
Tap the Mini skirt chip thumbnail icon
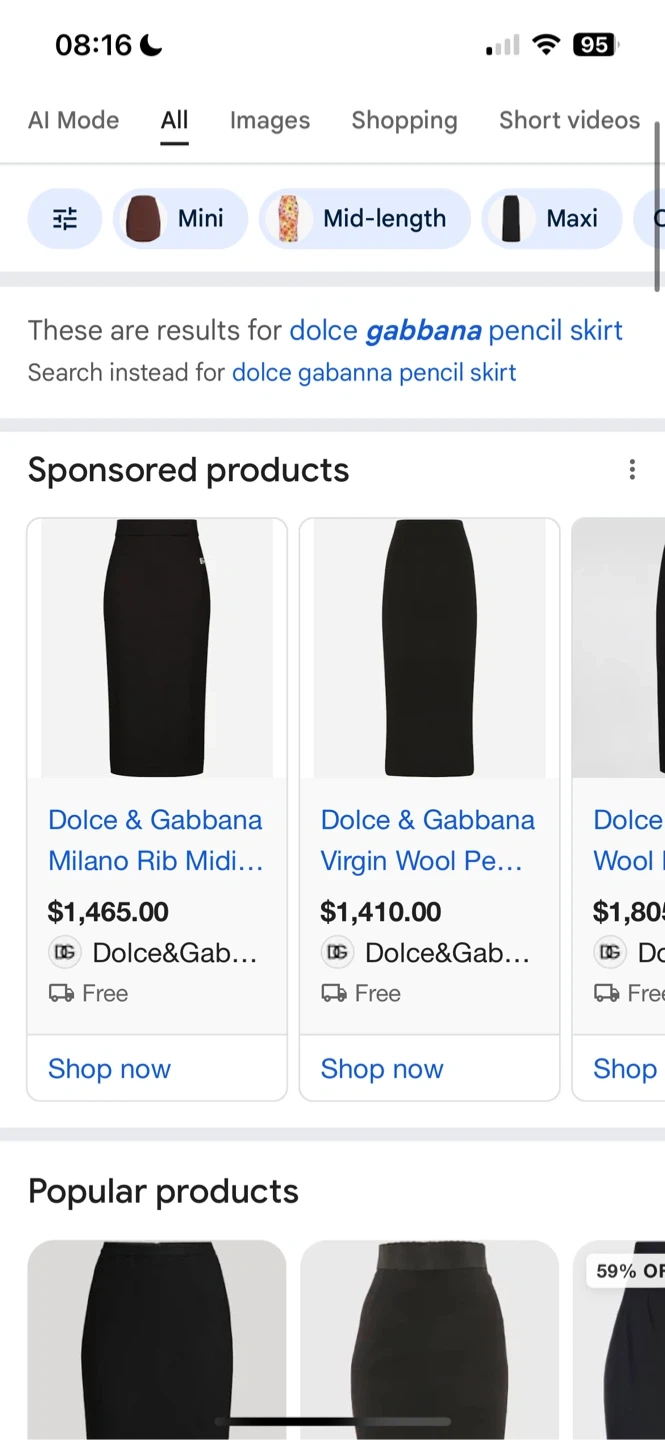click(x=143, y=219)
